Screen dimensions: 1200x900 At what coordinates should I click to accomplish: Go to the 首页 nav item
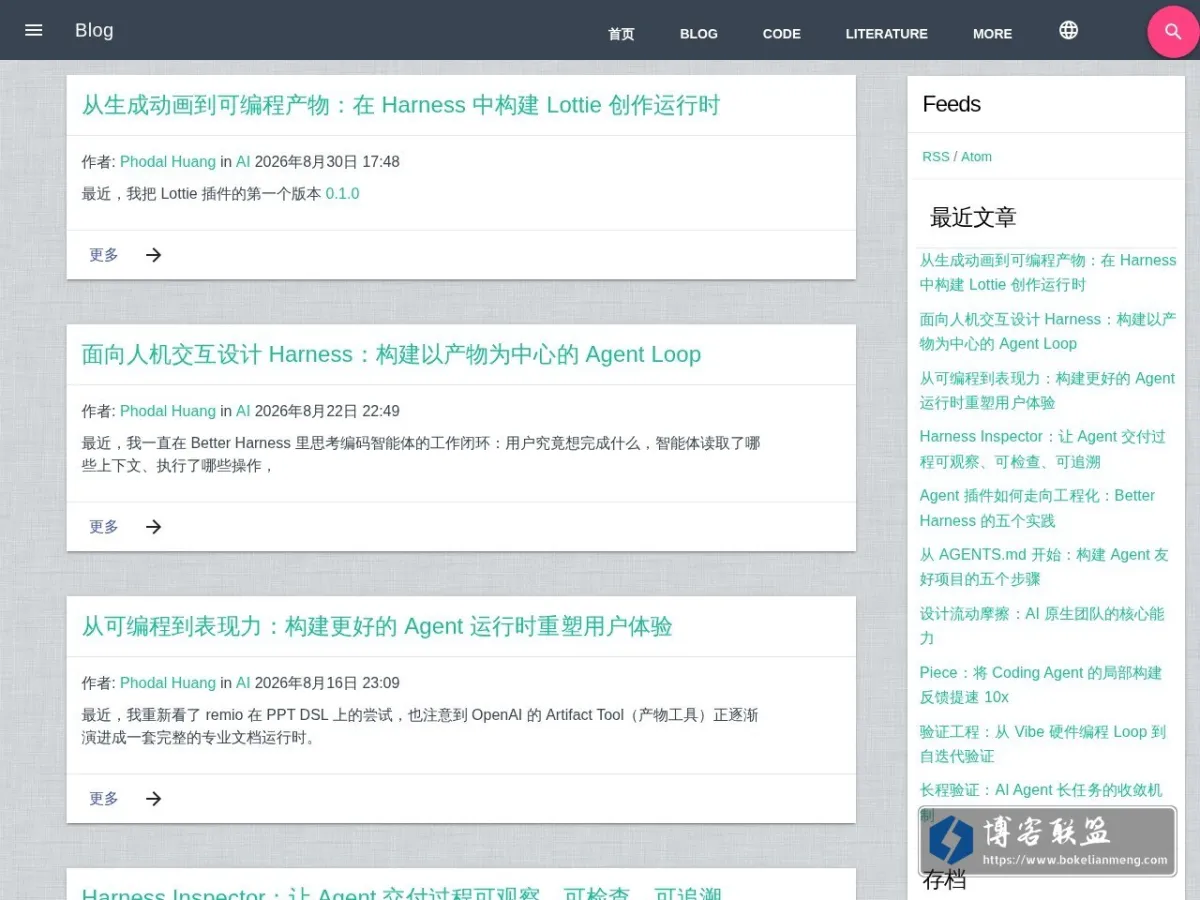point(621,34)
